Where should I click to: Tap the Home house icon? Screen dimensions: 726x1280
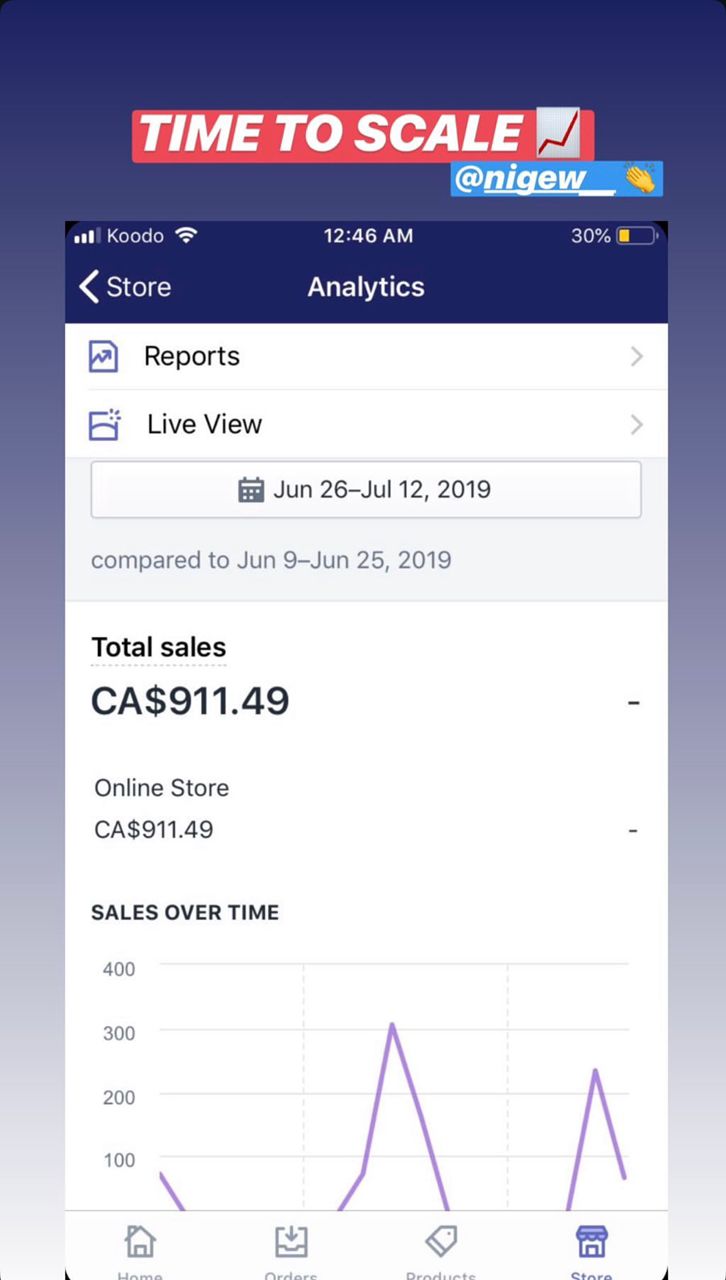click(140, 1242)
